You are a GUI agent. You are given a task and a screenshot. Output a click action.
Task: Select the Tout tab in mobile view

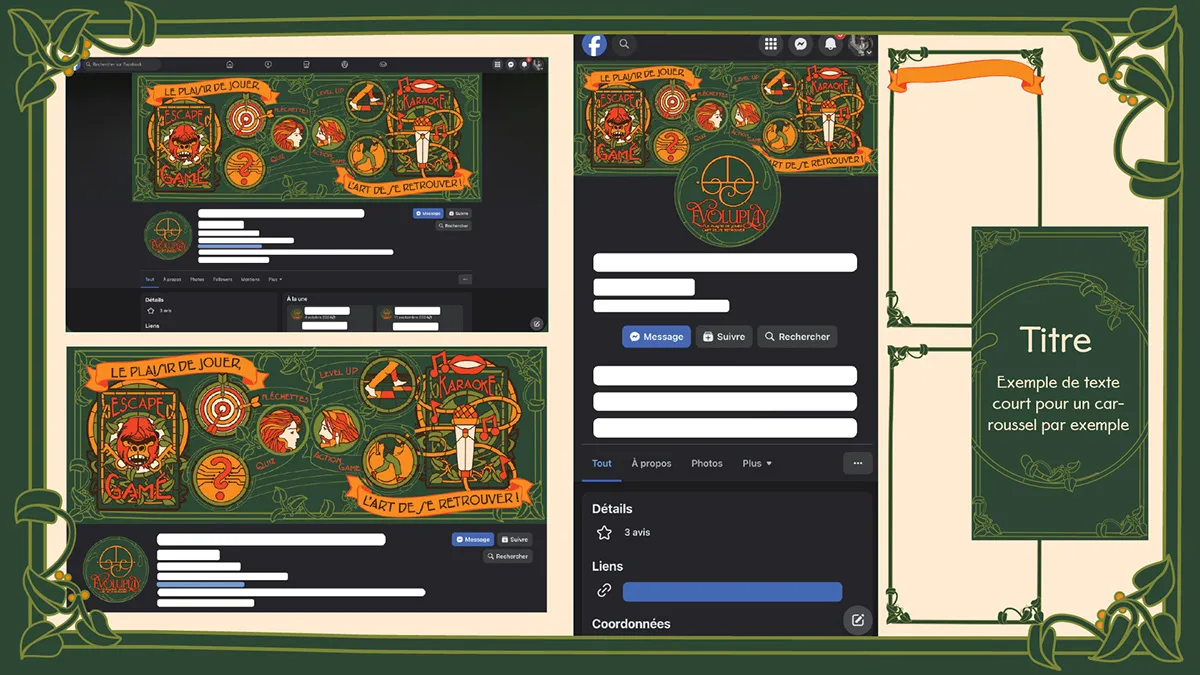click(x=602, y=463)
